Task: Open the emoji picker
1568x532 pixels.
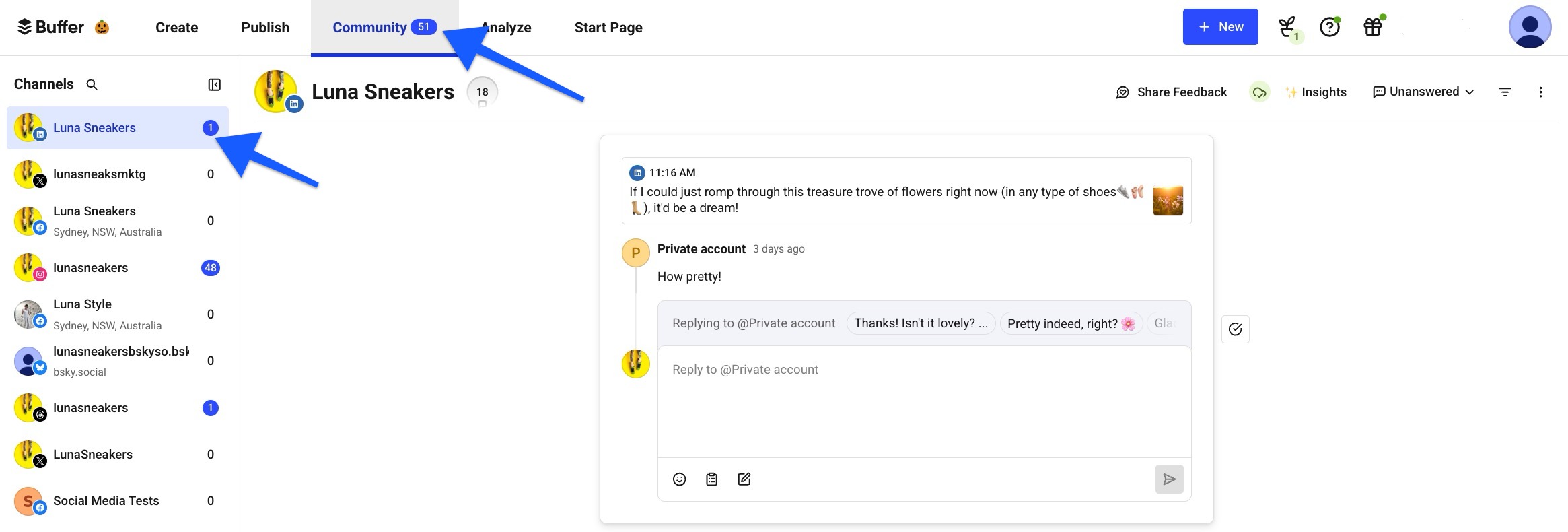Action: click(679, 479)
